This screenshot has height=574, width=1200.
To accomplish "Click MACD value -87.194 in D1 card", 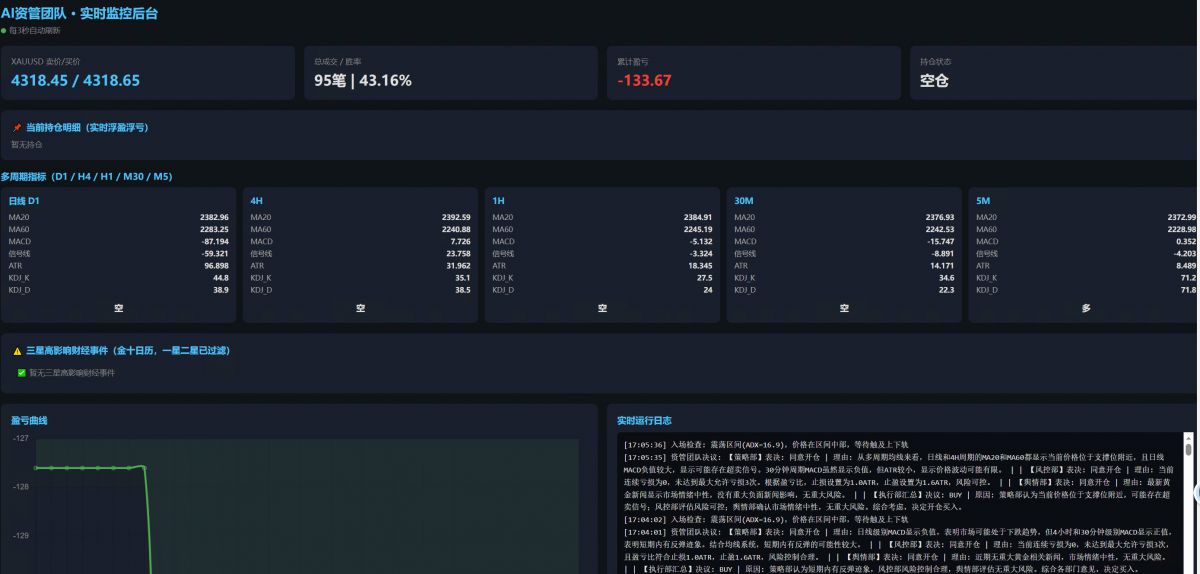I will pos(214,241).
